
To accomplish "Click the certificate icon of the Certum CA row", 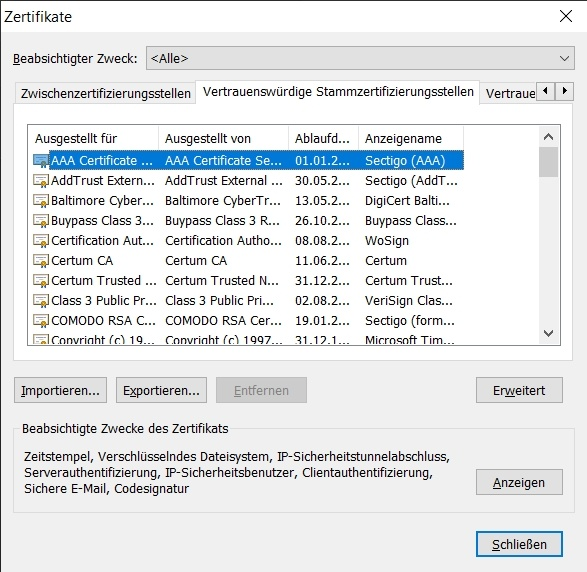I will (41, 261).
